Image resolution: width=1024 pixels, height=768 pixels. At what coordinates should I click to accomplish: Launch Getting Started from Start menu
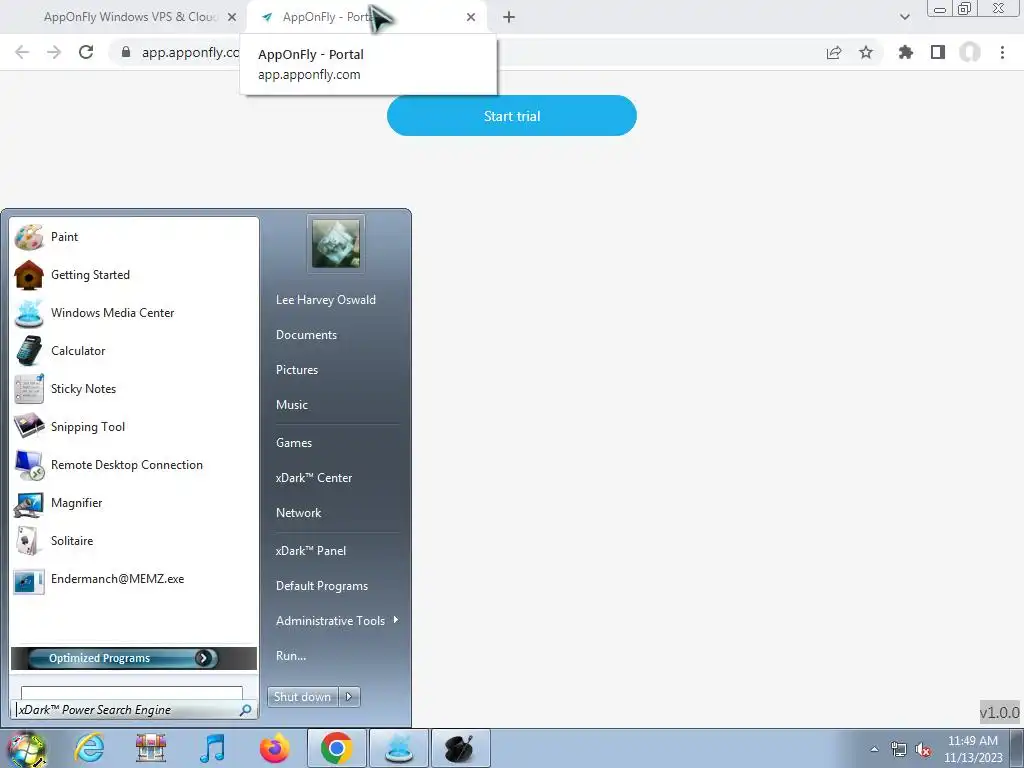[134, 275]
